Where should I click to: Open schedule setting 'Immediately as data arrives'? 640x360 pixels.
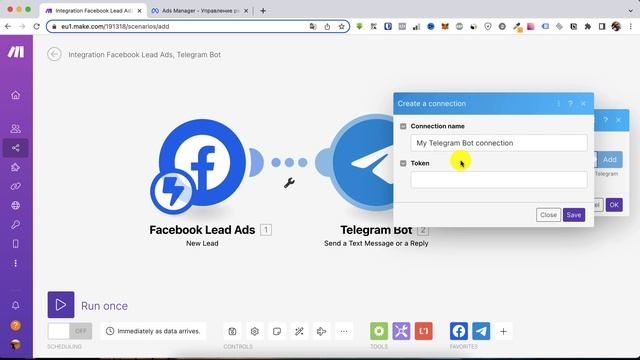point(153,331)
